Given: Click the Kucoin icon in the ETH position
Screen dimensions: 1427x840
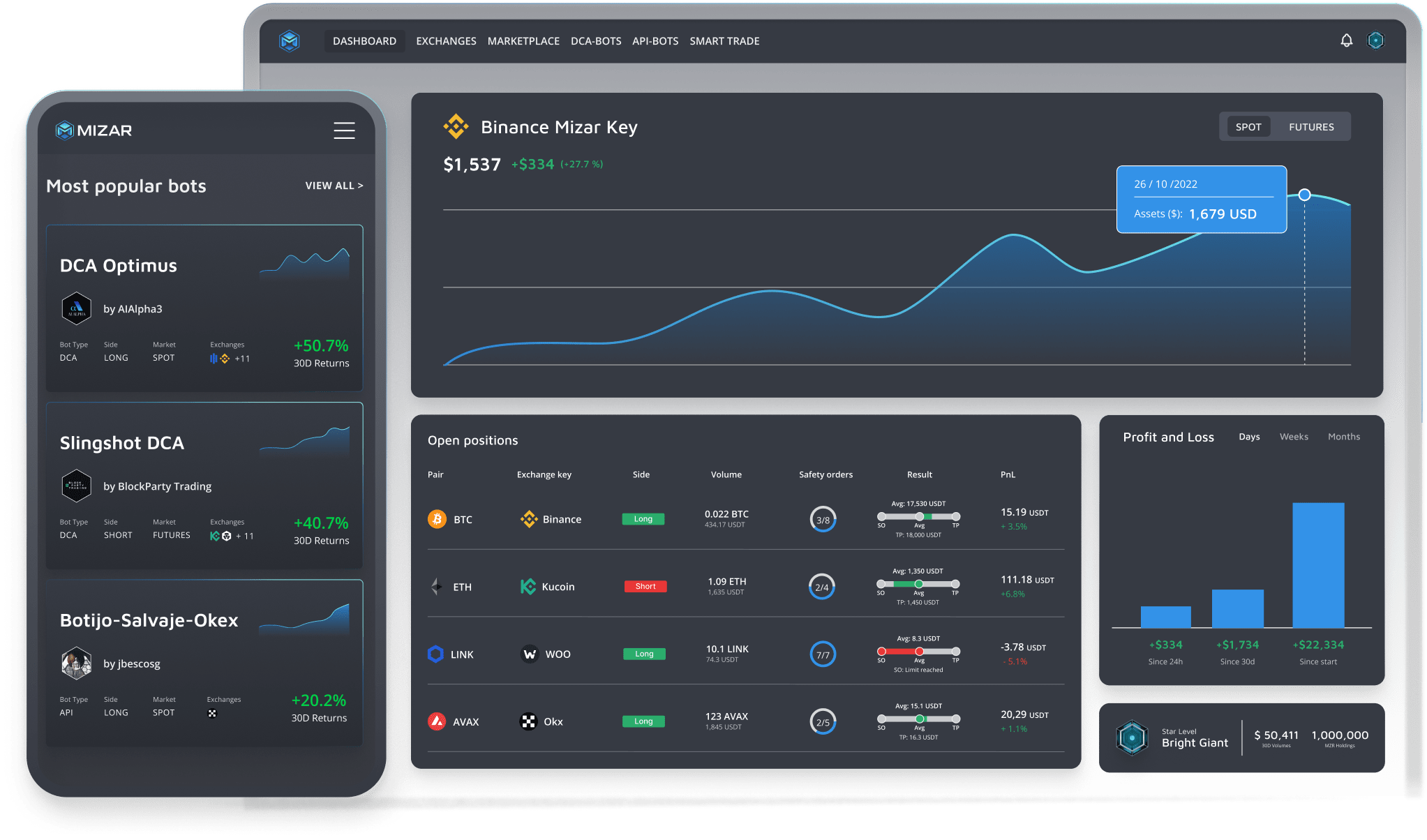Looking at the screenshot, I should point(528,586).
